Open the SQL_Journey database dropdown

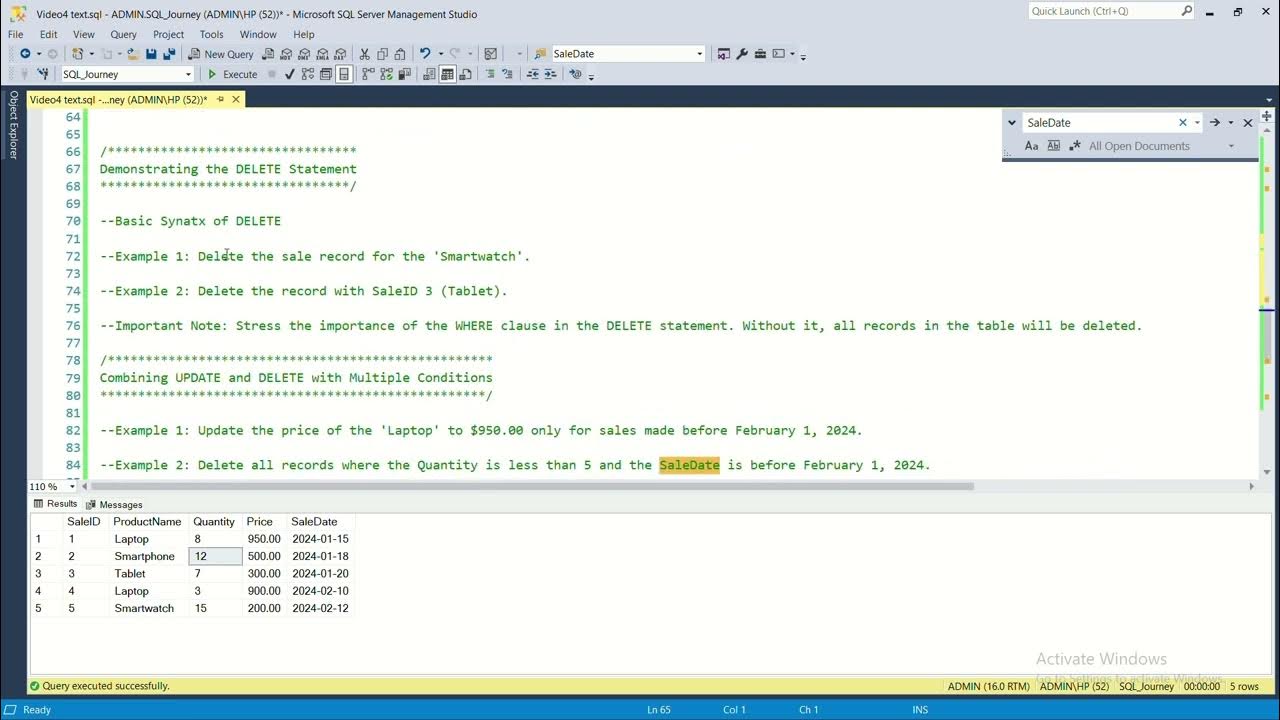tap(188, 74)
